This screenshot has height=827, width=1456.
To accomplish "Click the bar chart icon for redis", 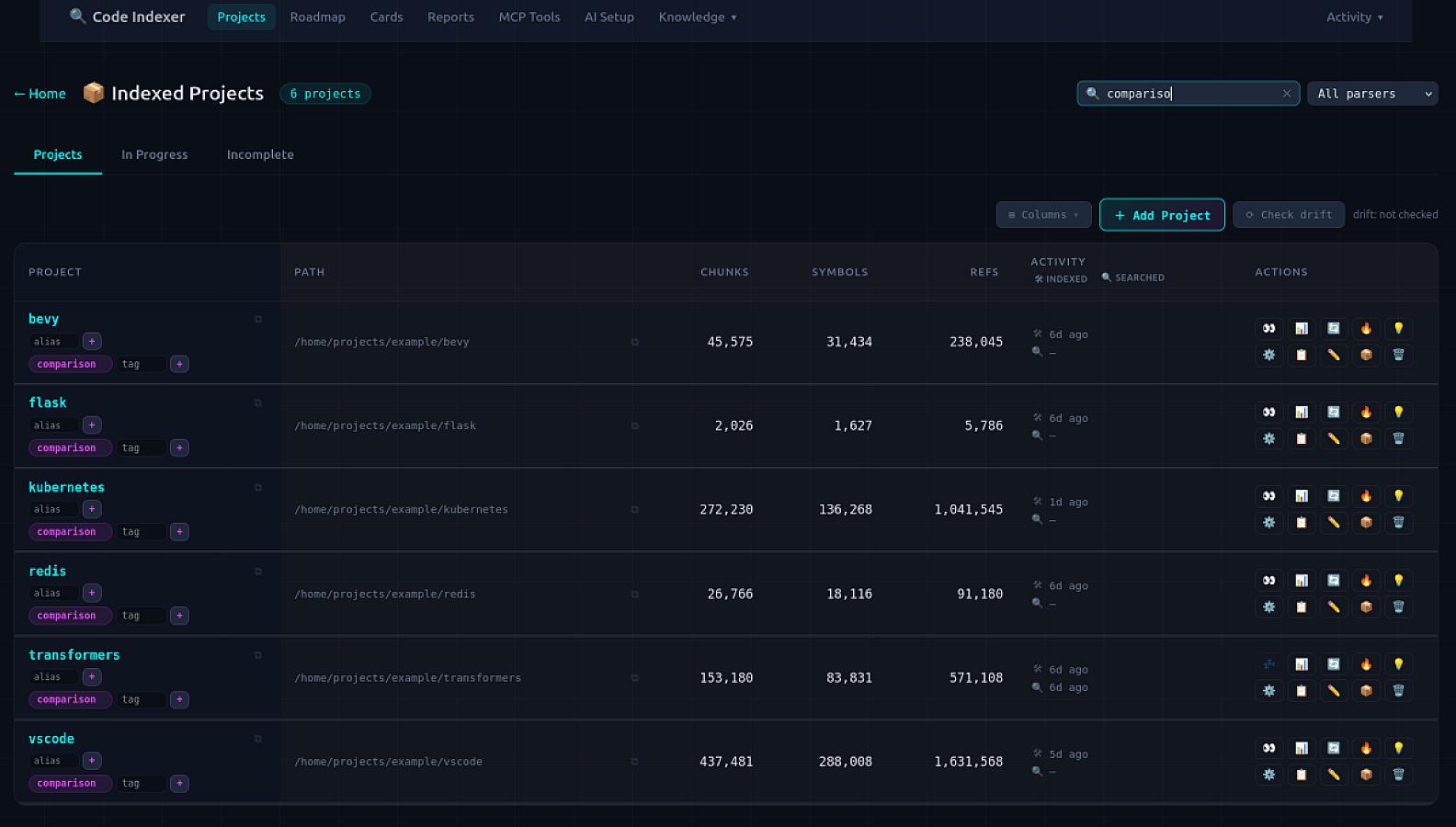I will tap(1302, 580).
